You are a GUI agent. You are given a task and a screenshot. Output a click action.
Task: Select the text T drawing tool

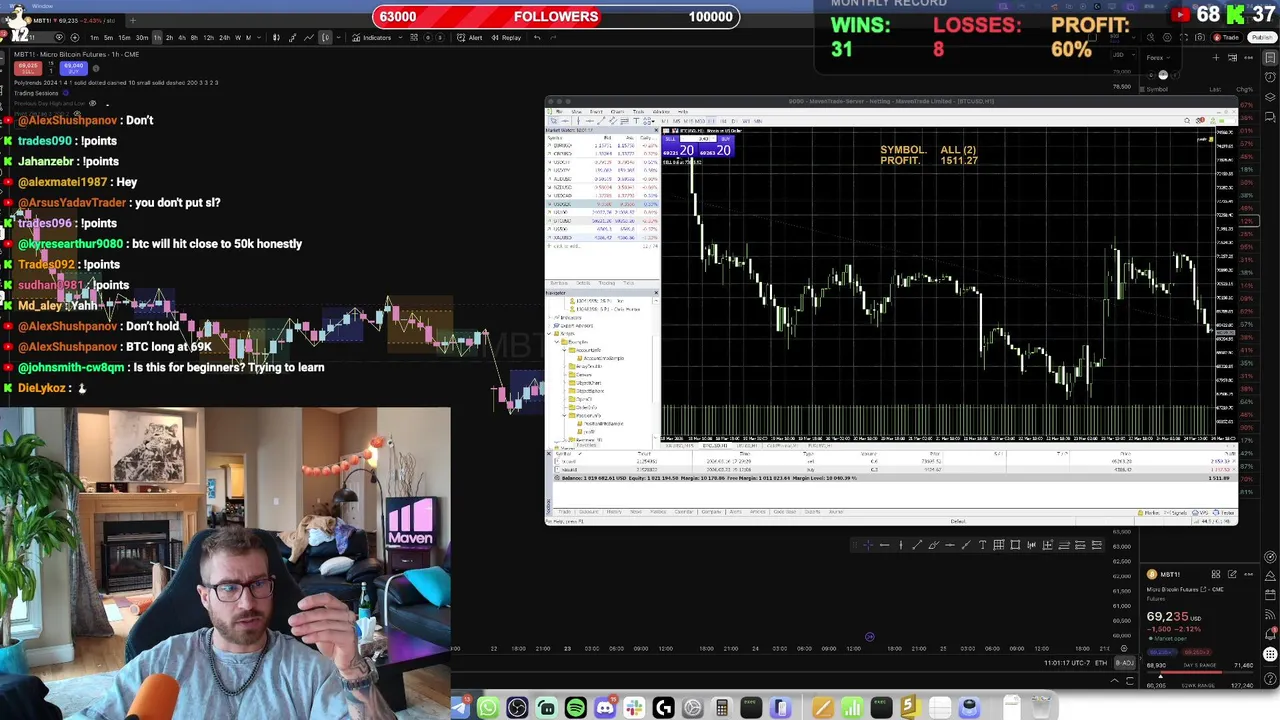[982, 545]
